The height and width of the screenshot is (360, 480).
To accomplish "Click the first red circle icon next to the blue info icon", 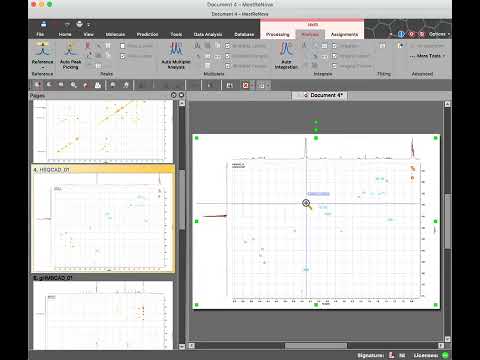I will coord(412,34).
